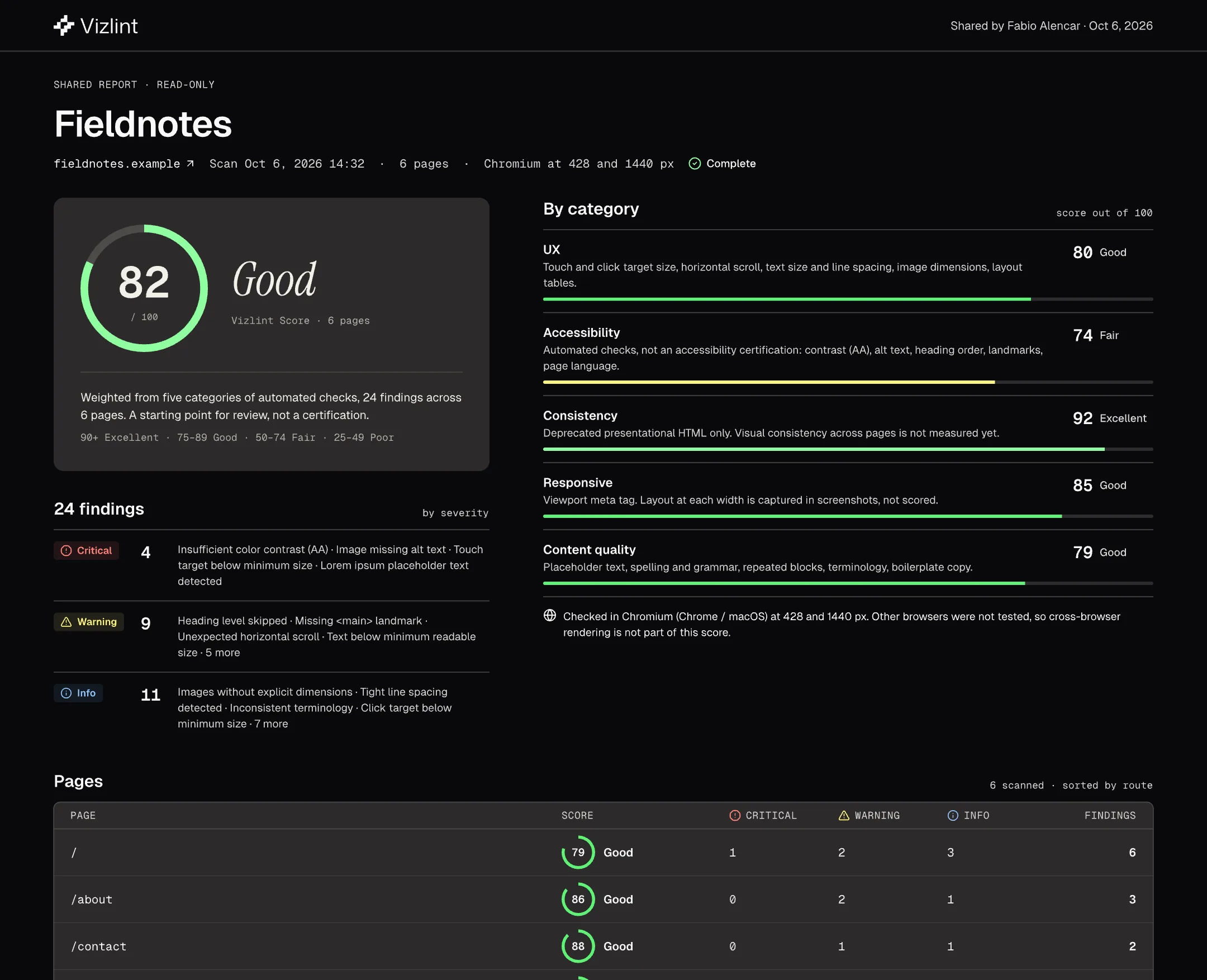The height and width of the screenshot is (980, 1207).
Task: Click the '5 more' warning findings text
Action: (x=222, y=653)
